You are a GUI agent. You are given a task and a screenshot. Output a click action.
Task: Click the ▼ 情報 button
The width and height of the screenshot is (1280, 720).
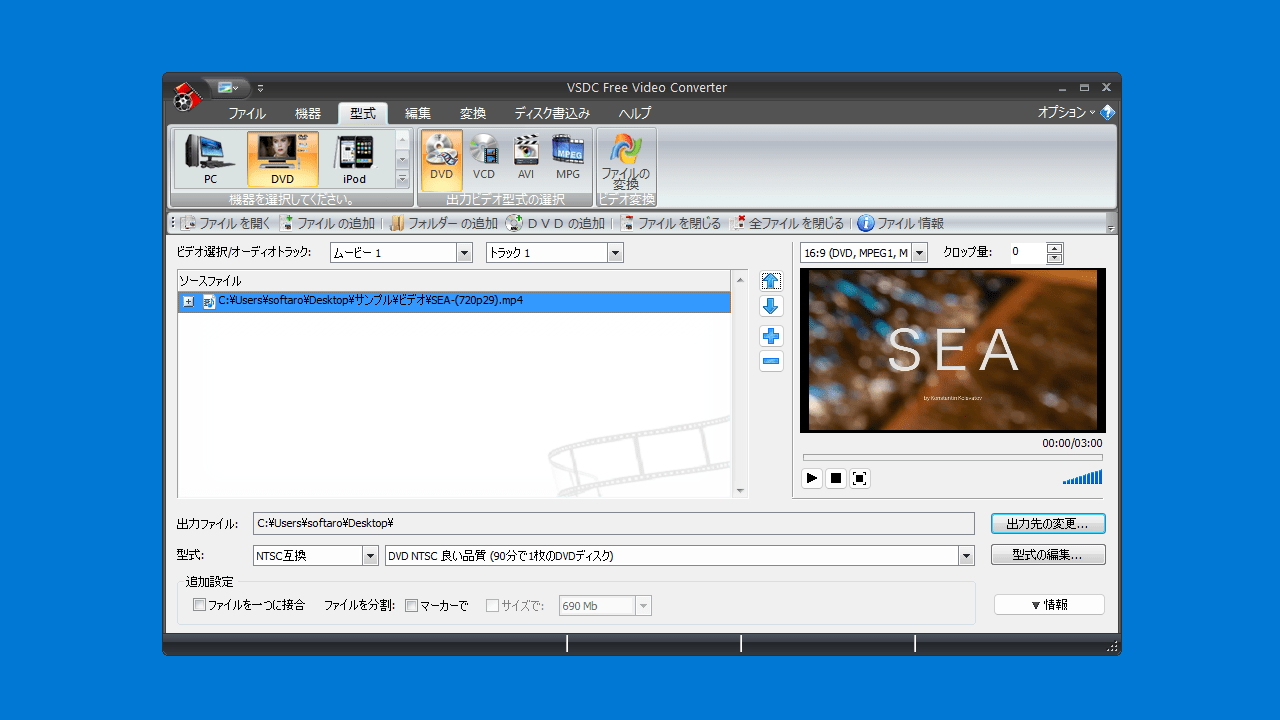click(x=1049, y=604)
